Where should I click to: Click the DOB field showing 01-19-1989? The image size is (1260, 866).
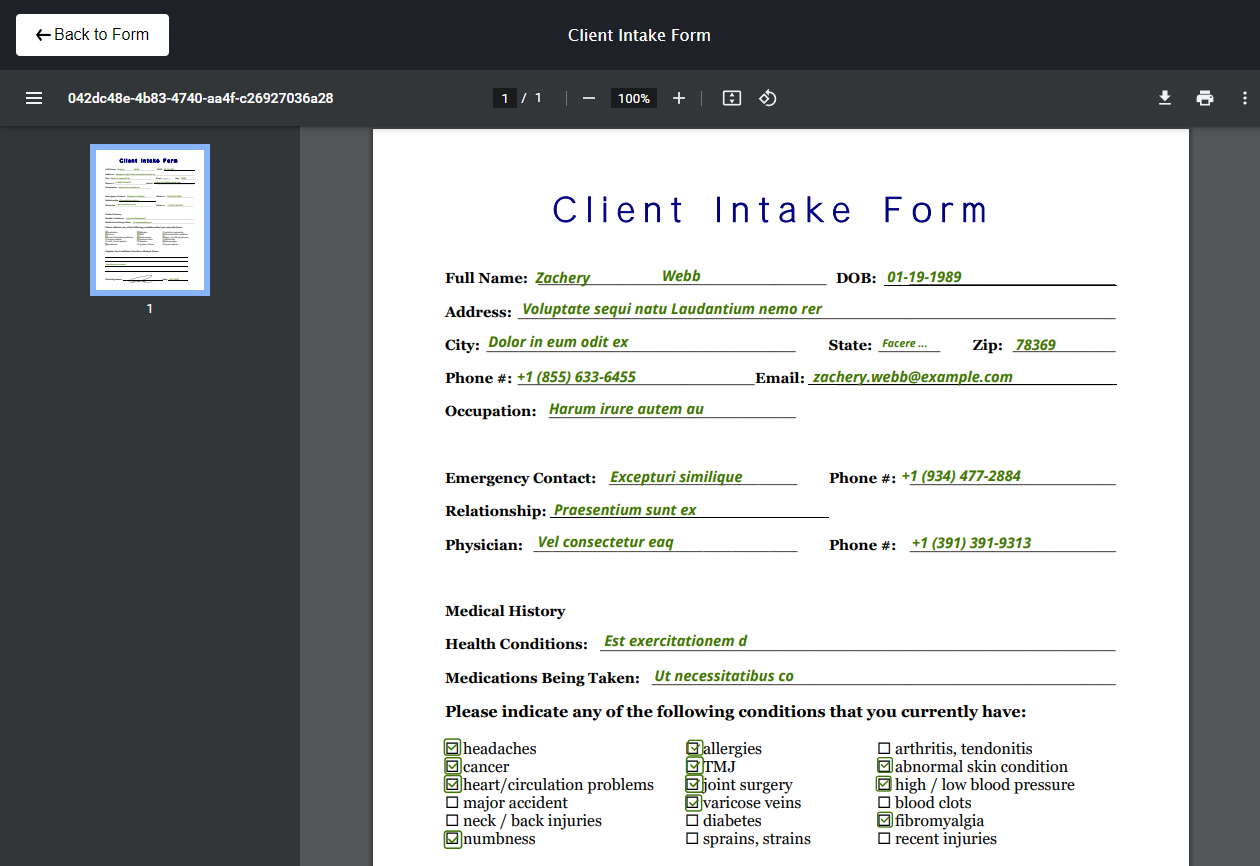tap(998, 277)
